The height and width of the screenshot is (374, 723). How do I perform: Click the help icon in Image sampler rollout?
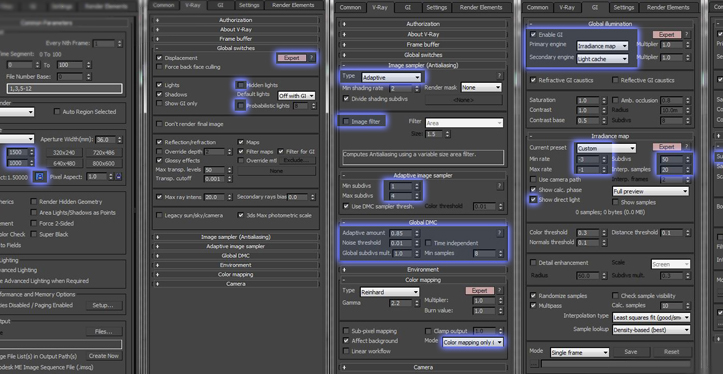(x=499, y=76)
